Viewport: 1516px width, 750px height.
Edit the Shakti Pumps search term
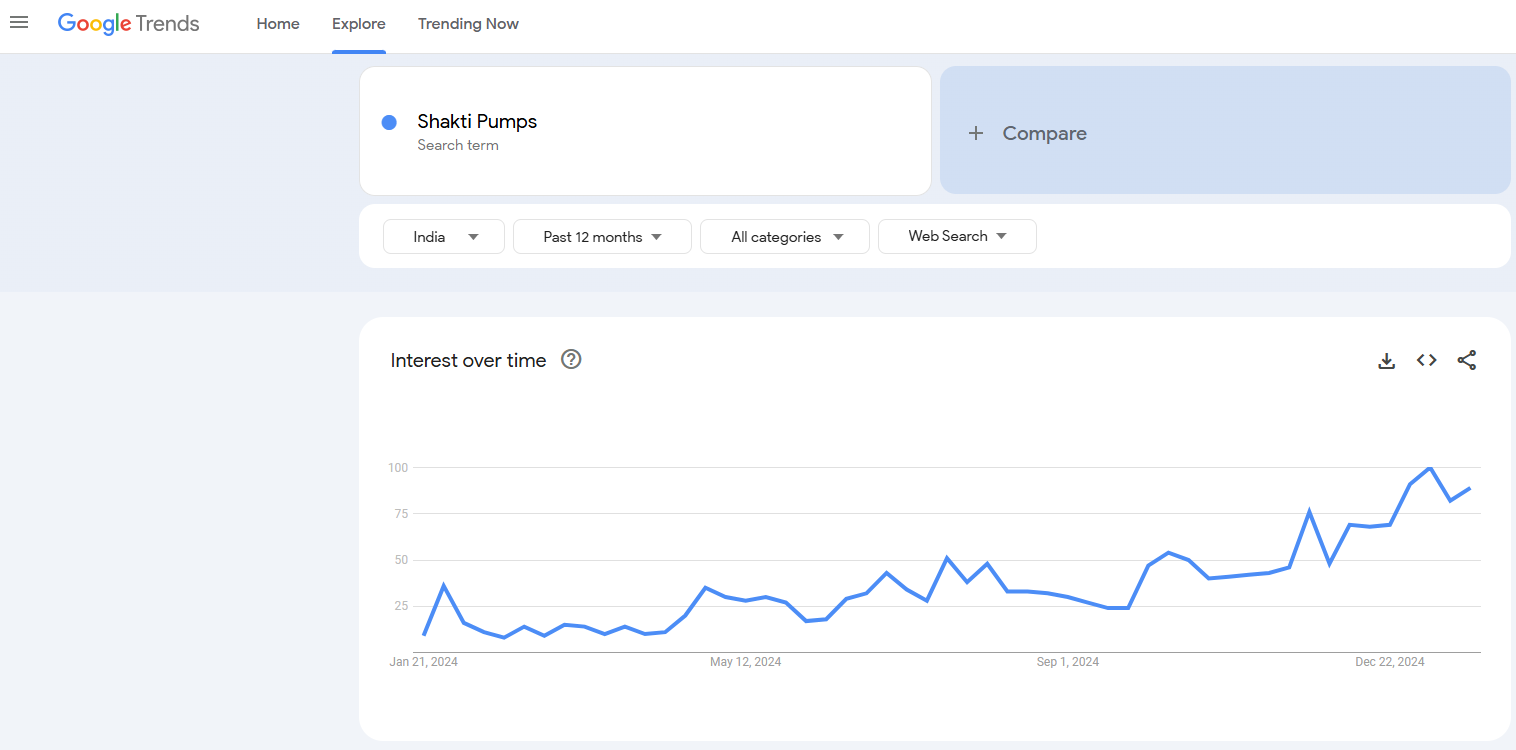coord(645,131)
